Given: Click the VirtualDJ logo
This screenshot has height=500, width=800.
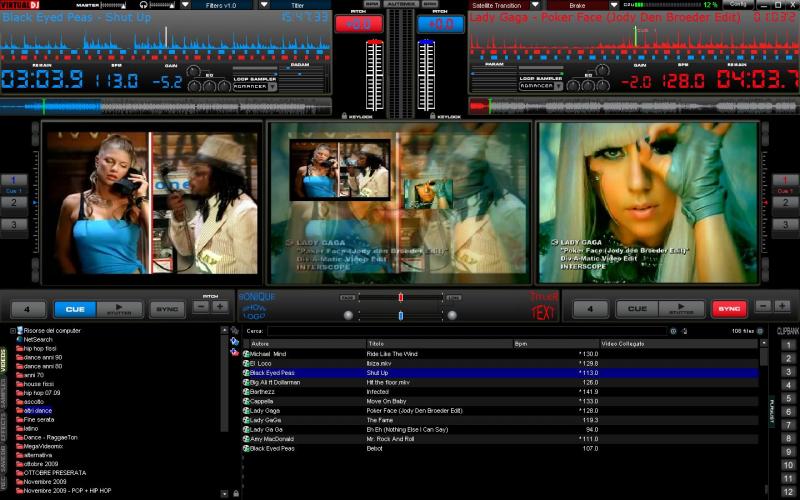Looking at the screenshot, I should pos(19,5).
